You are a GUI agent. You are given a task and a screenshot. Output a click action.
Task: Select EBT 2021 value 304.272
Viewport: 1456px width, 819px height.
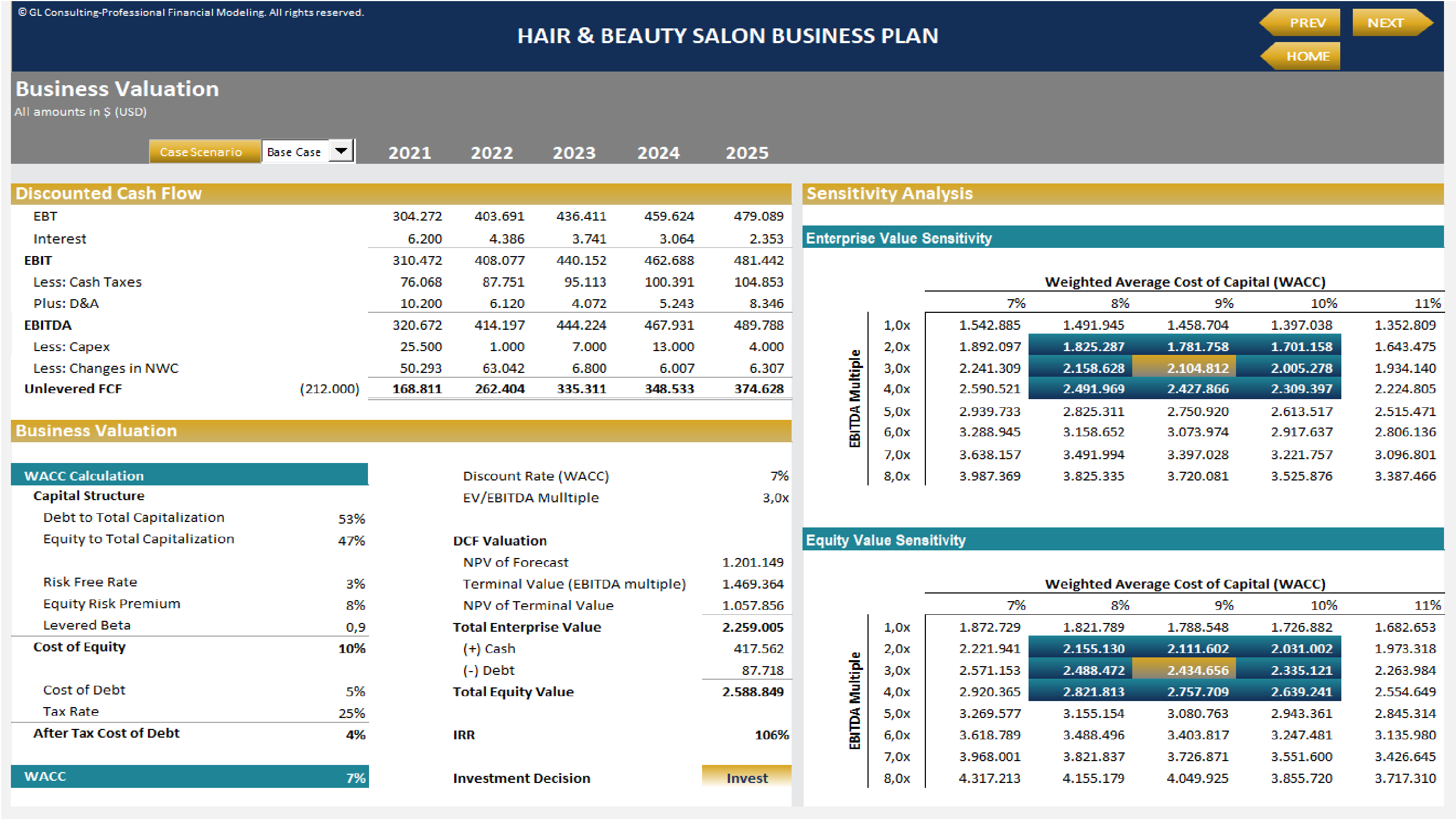[417, 216]
